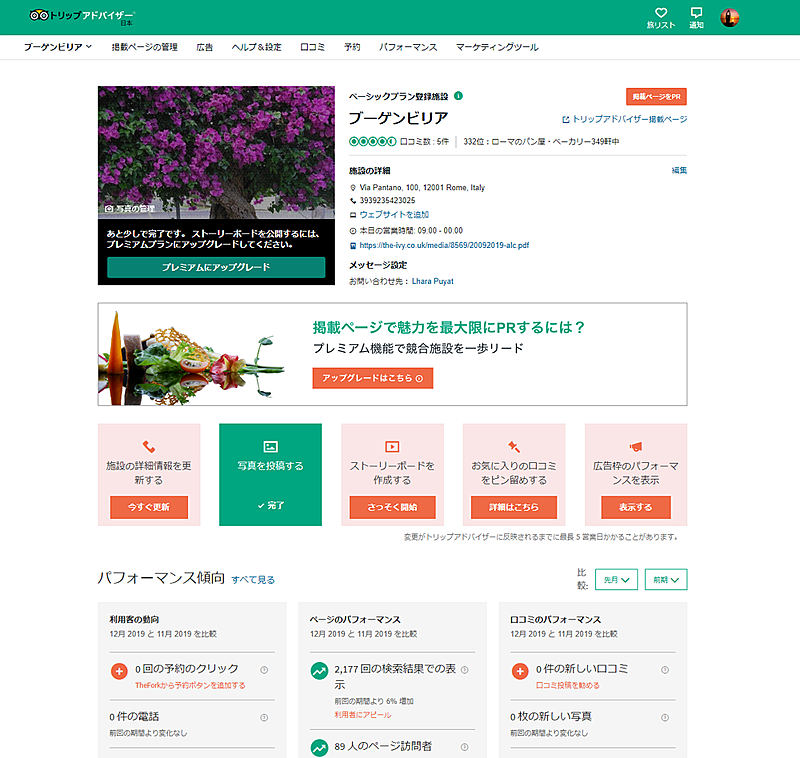Click the アップグレードはこちら button
The image size is (800, 758).
click(x=372, y=378)
